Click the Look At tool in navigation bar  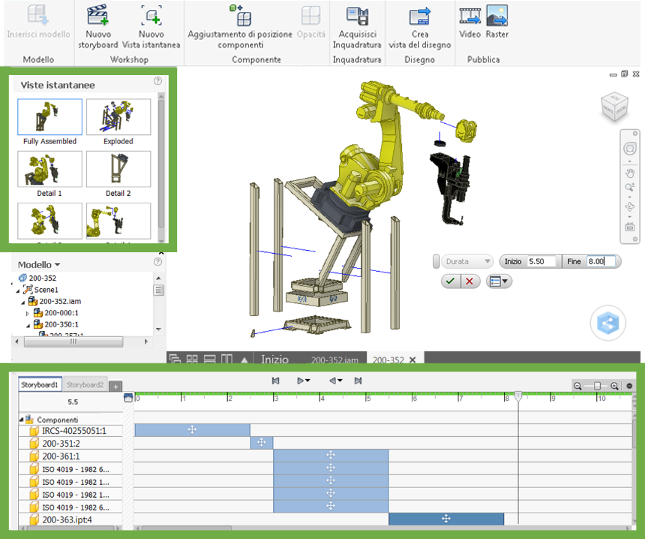tap(630, 227)
